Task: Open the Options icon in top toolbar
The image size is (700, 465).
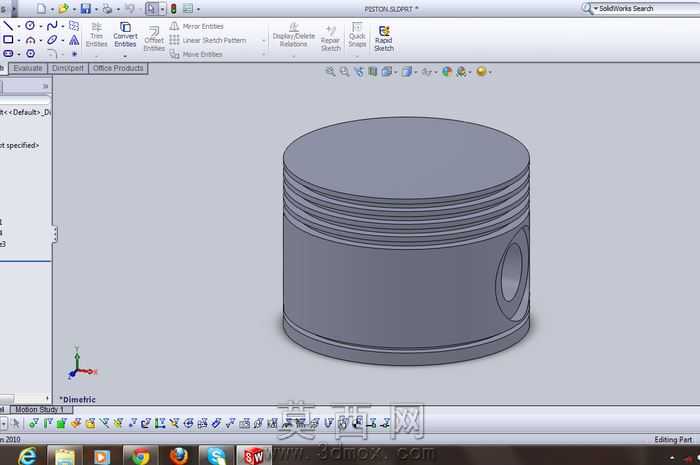Action: [x=188, y=8]
